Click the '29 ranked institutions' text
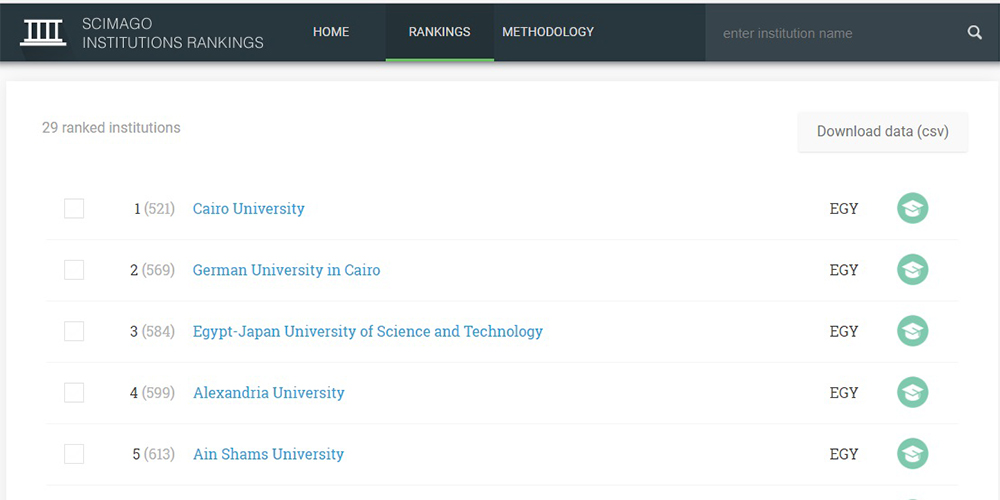Screen dimensions: 1000x500 112,128
